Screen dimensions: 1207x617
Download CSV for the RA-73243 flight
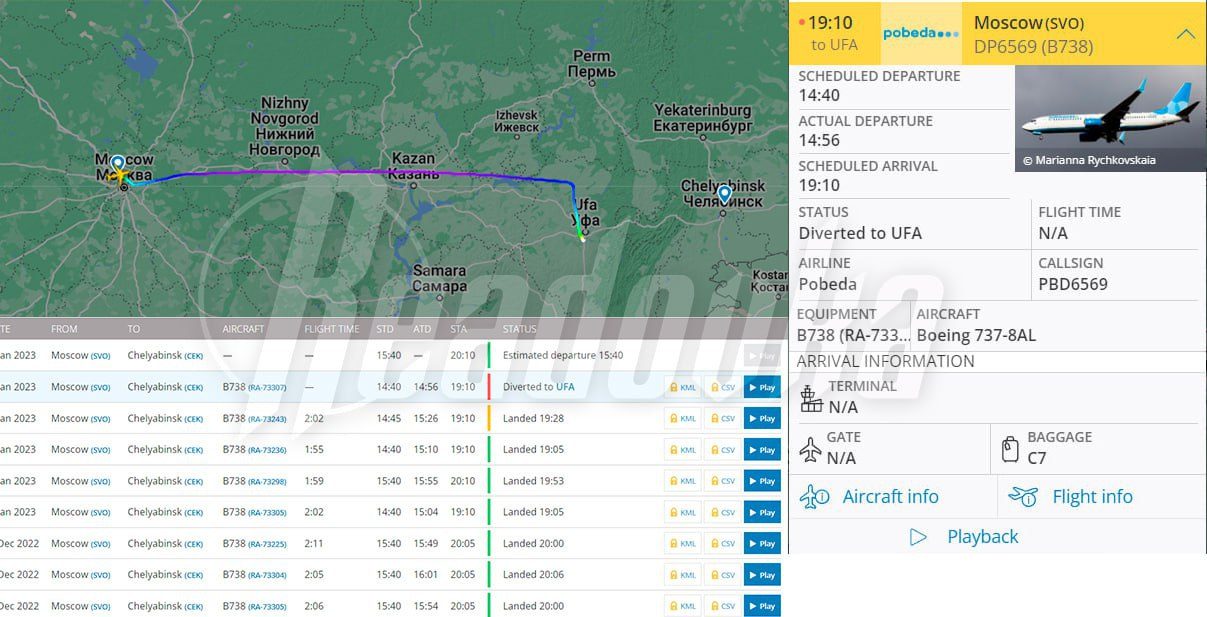coord(721,418)
